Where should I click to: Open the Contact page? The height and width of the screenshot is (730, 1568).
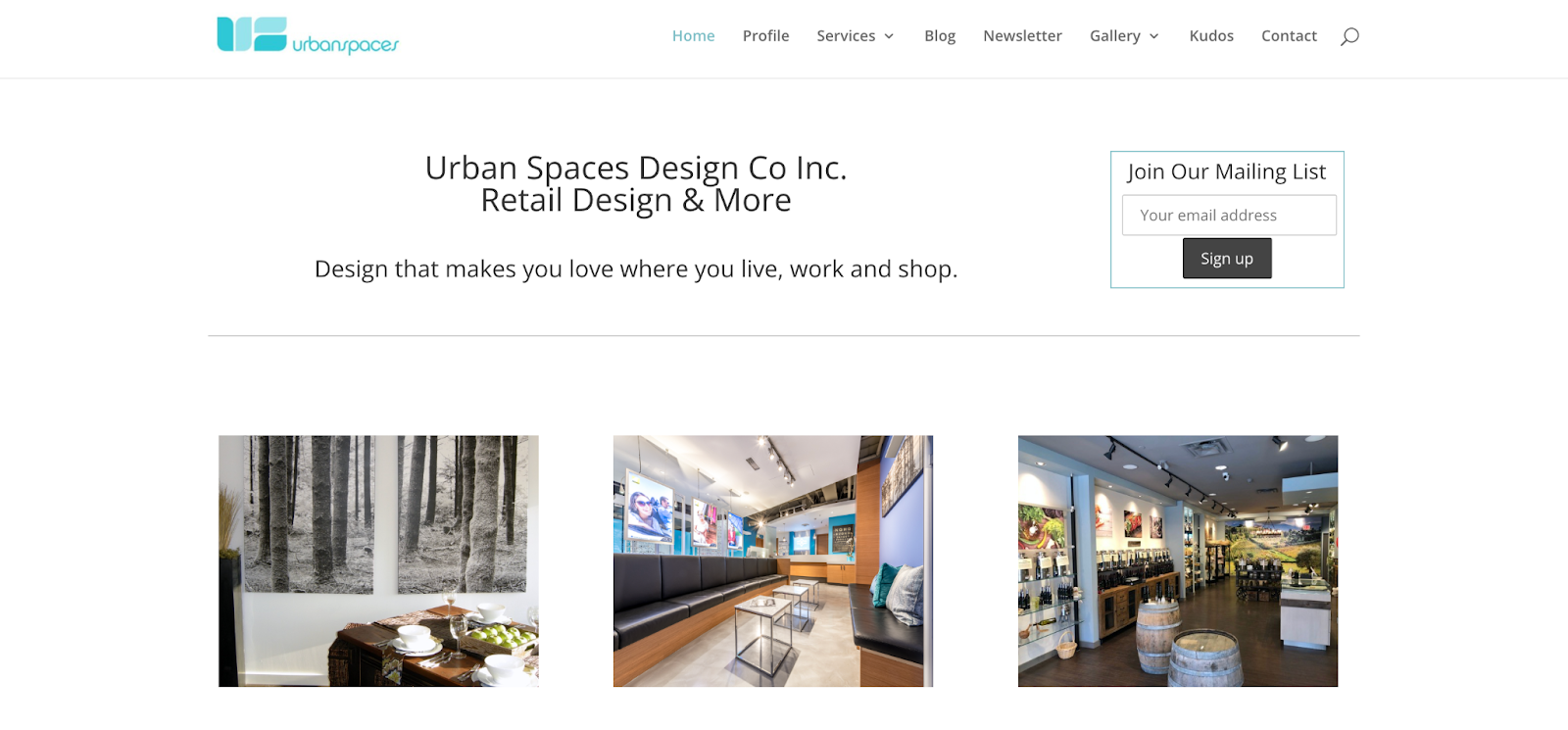tap(1289, 35)
